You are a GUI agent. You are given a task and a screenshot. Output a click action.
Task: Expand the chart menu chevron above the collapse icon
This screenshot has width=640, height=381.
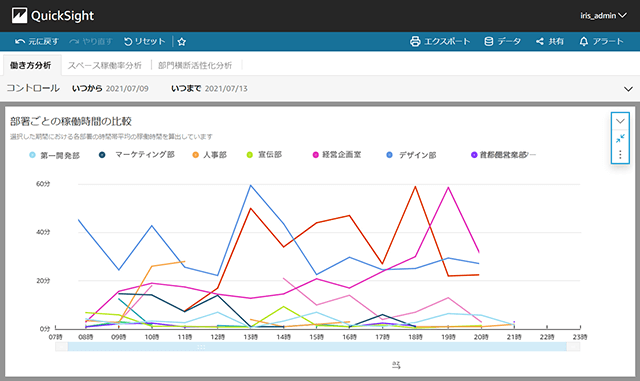[620, 121]
